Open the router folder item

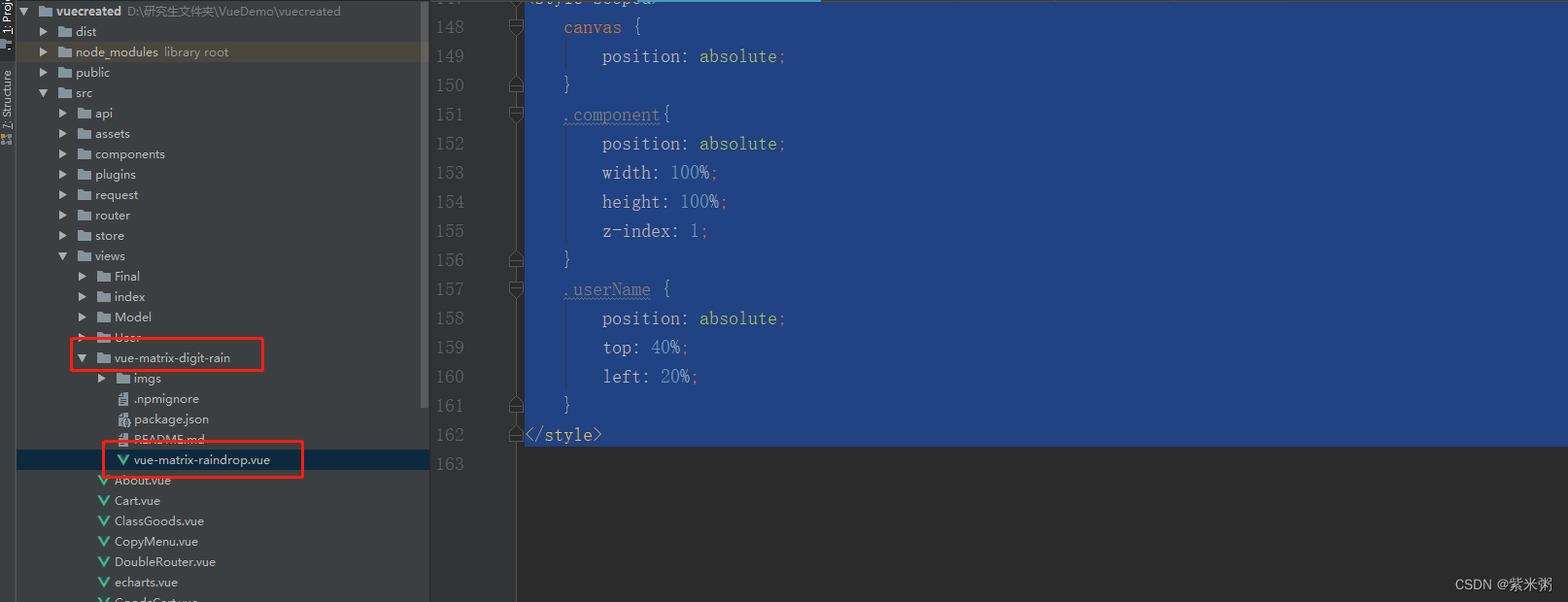click(113, 216)
